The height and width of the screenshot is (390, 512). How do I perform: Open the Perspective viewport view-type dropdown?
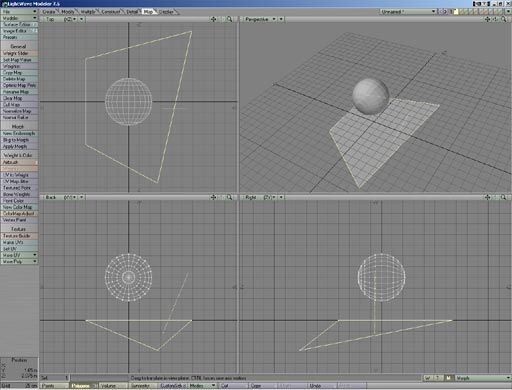click(260, 19)
